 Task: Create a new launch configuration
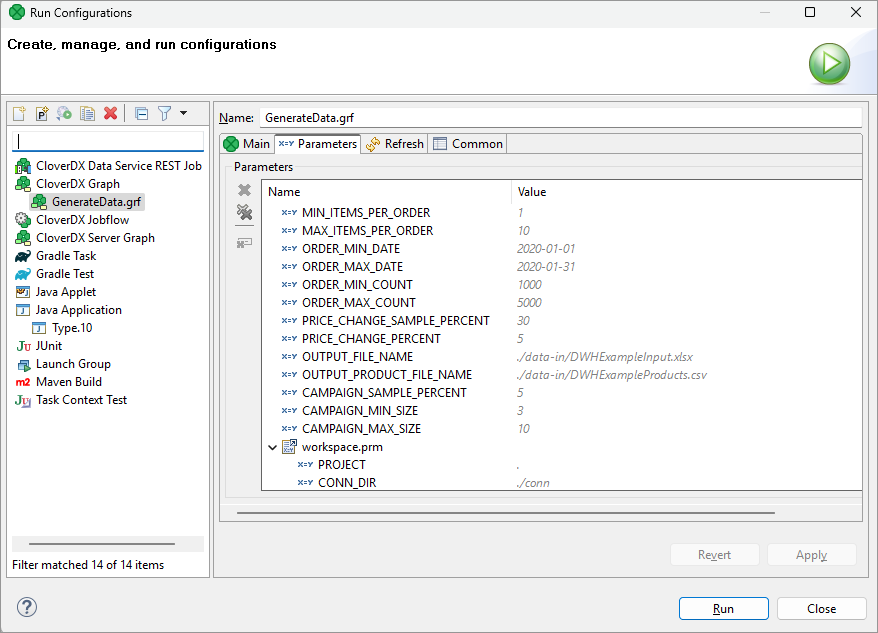[x=20, y=113]
